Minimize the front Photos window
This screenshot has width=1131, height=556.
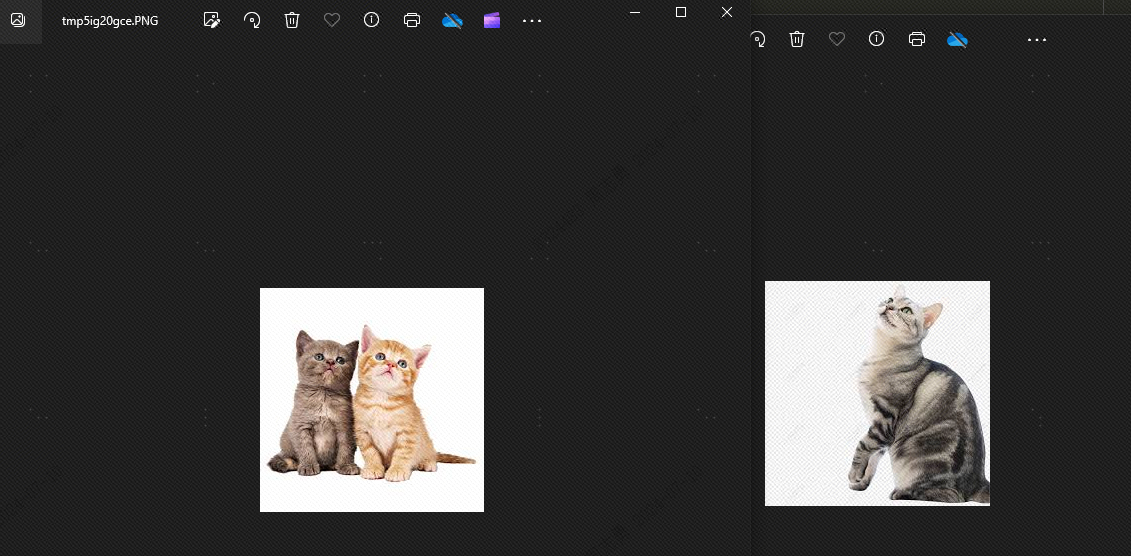635,12
